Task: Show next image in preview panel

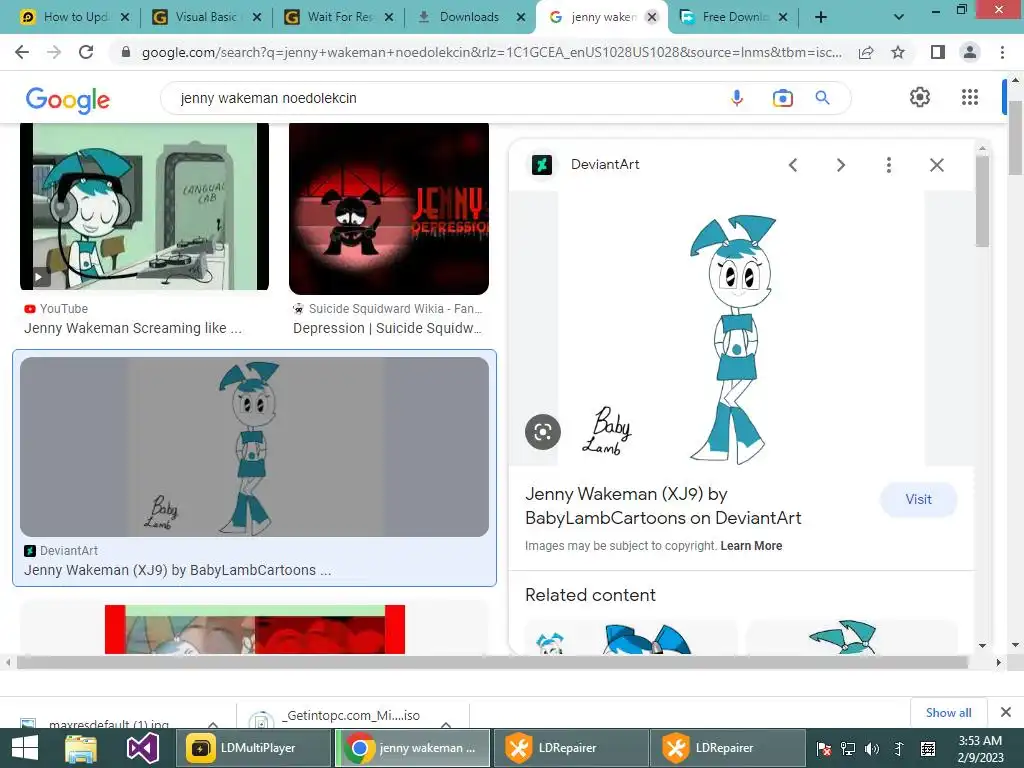Action: [x=840, y=165]
